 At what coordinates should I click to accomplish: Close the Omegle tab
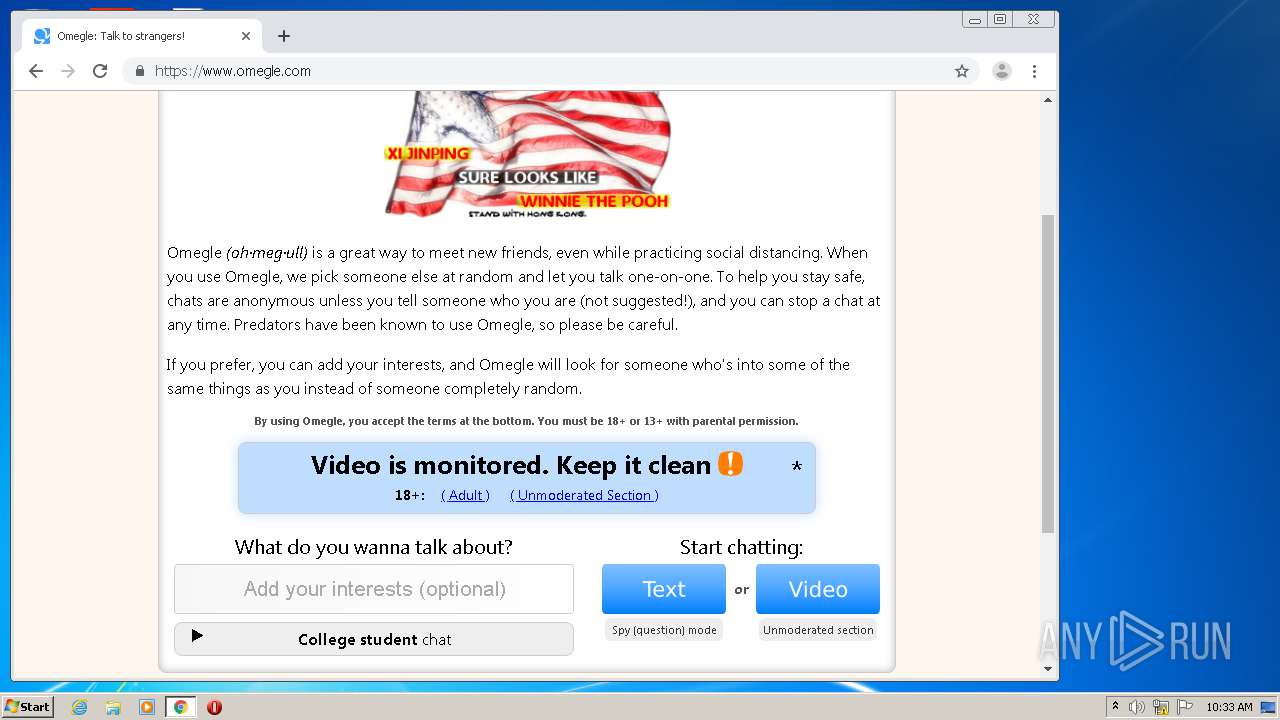click(246, 36)
